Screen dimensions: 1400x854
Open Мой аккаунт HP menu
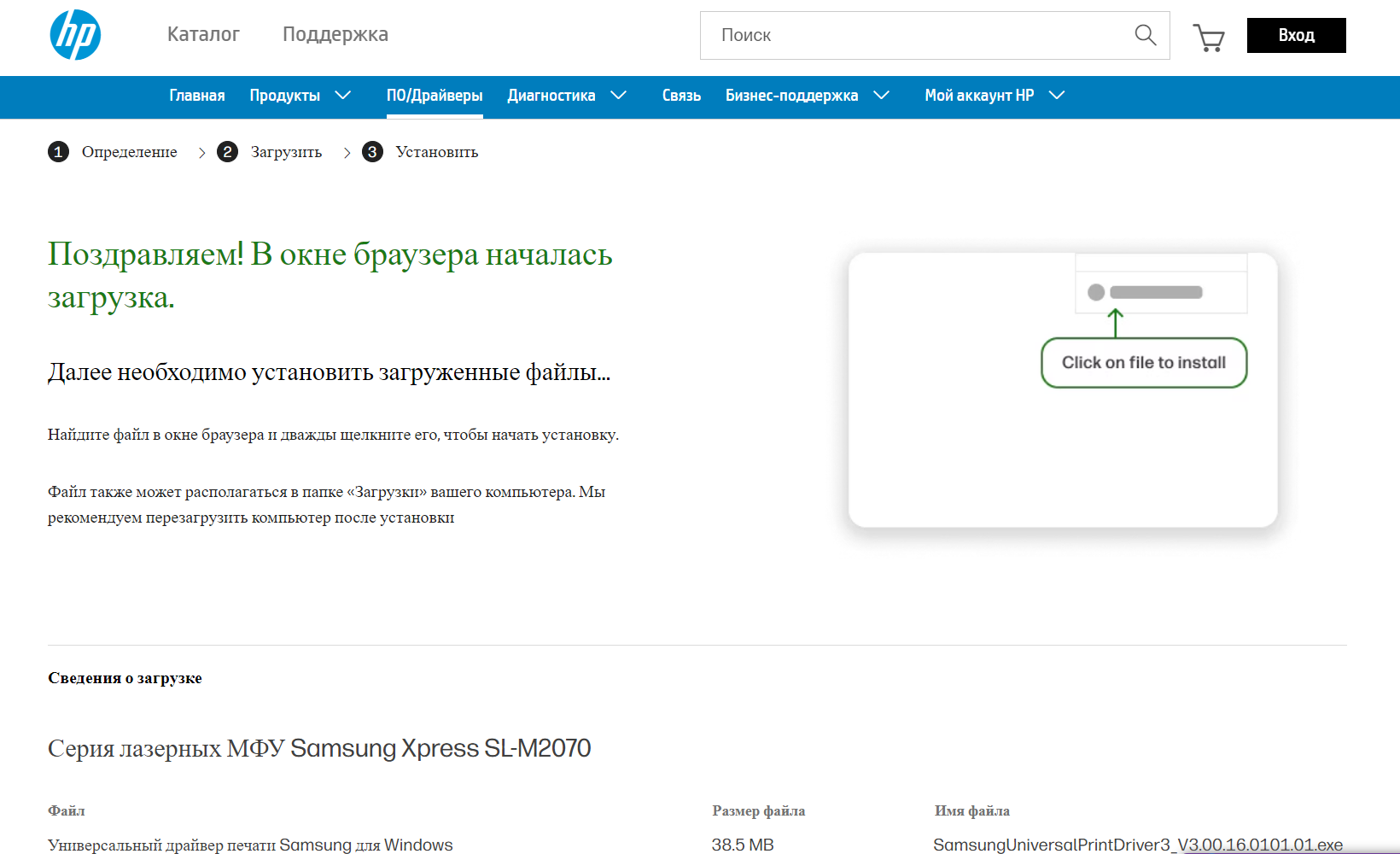point(979,96)
